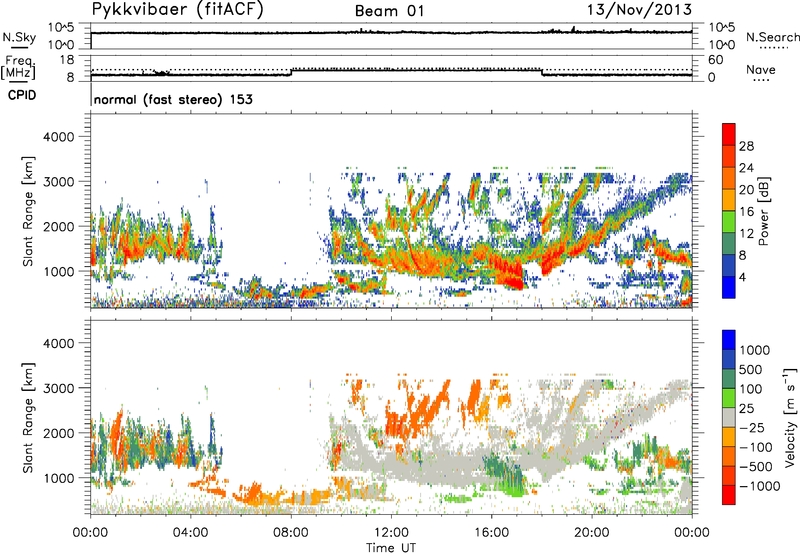Click the blue bottom of power color bar

(729, 287)
